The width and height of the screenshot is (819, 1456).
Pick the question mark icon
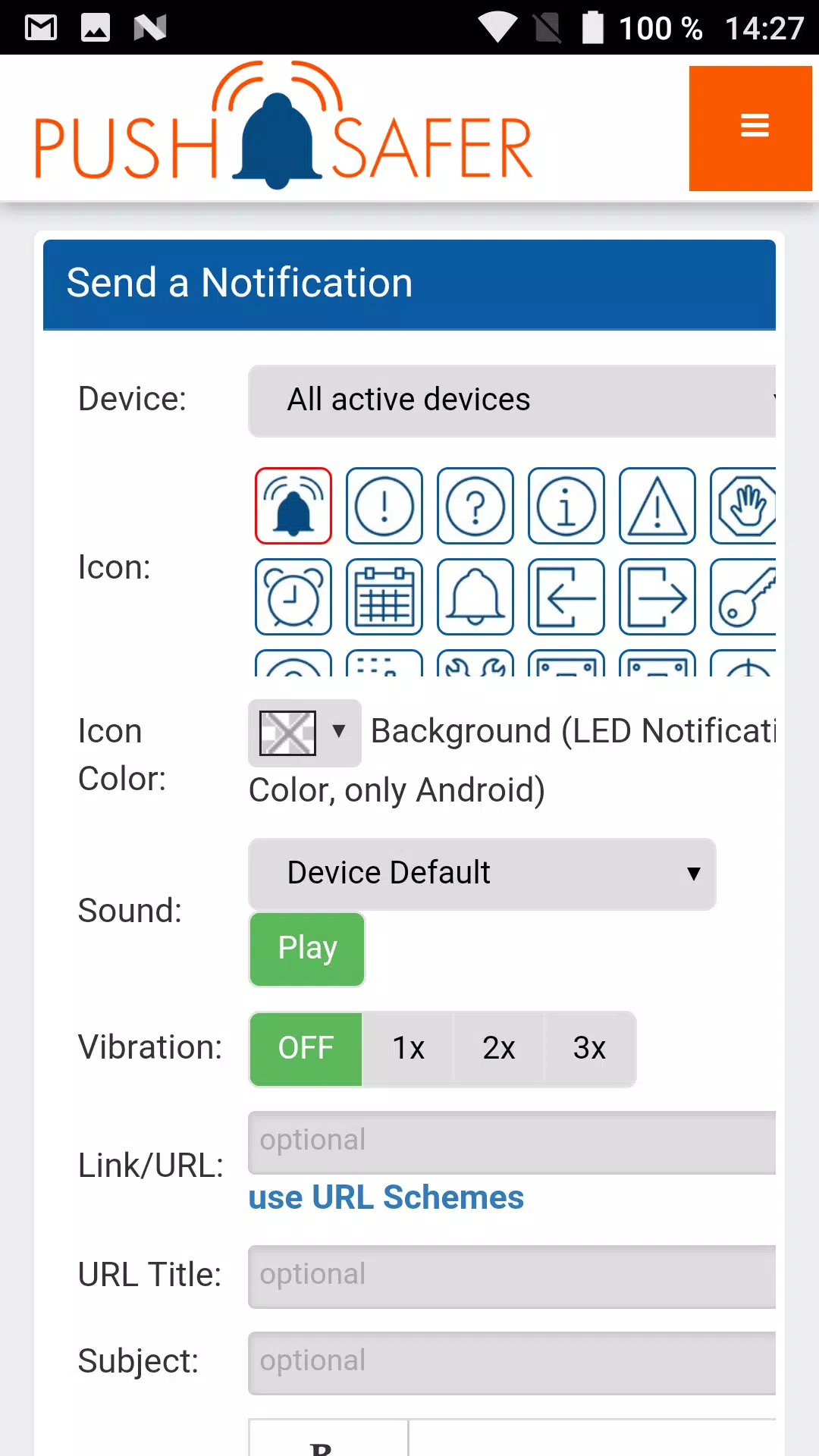475,506
